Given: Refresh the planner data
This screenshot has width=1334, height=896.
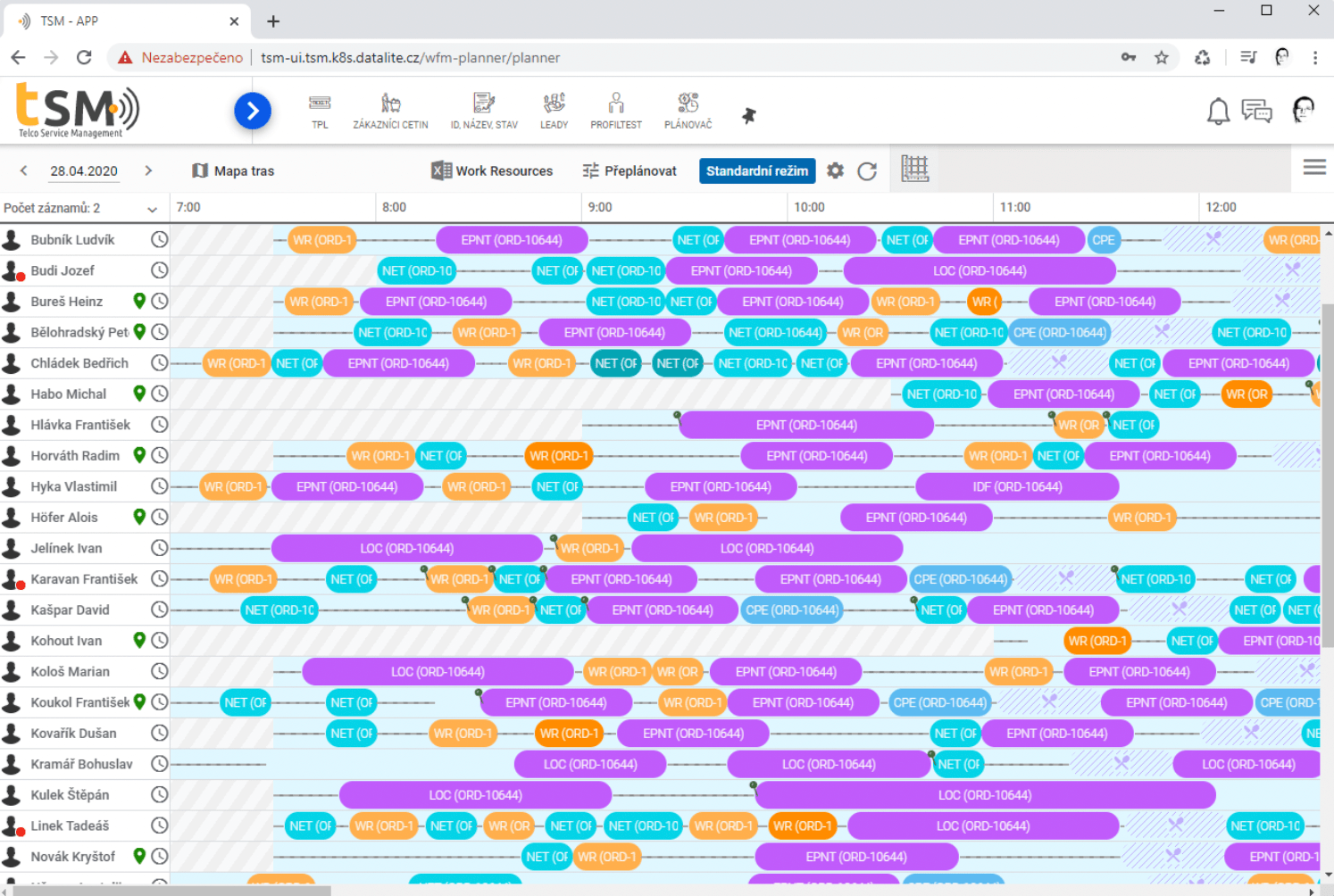Looking at the screenshot, I should tap(867, 170).
